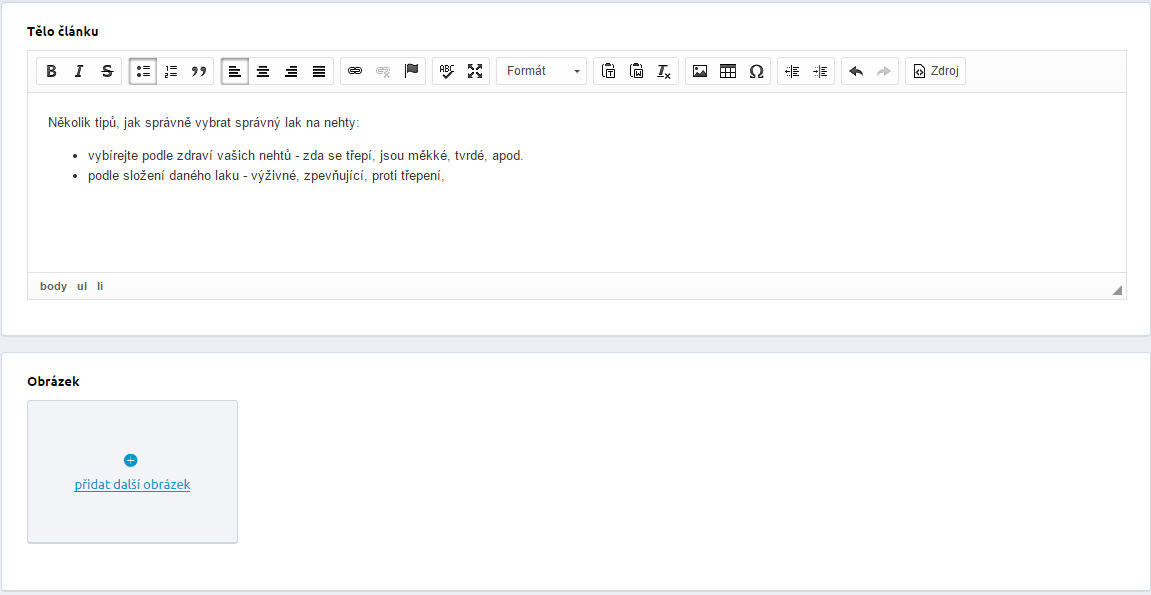
Task: Decrease the indent
Action: point(792,71)
